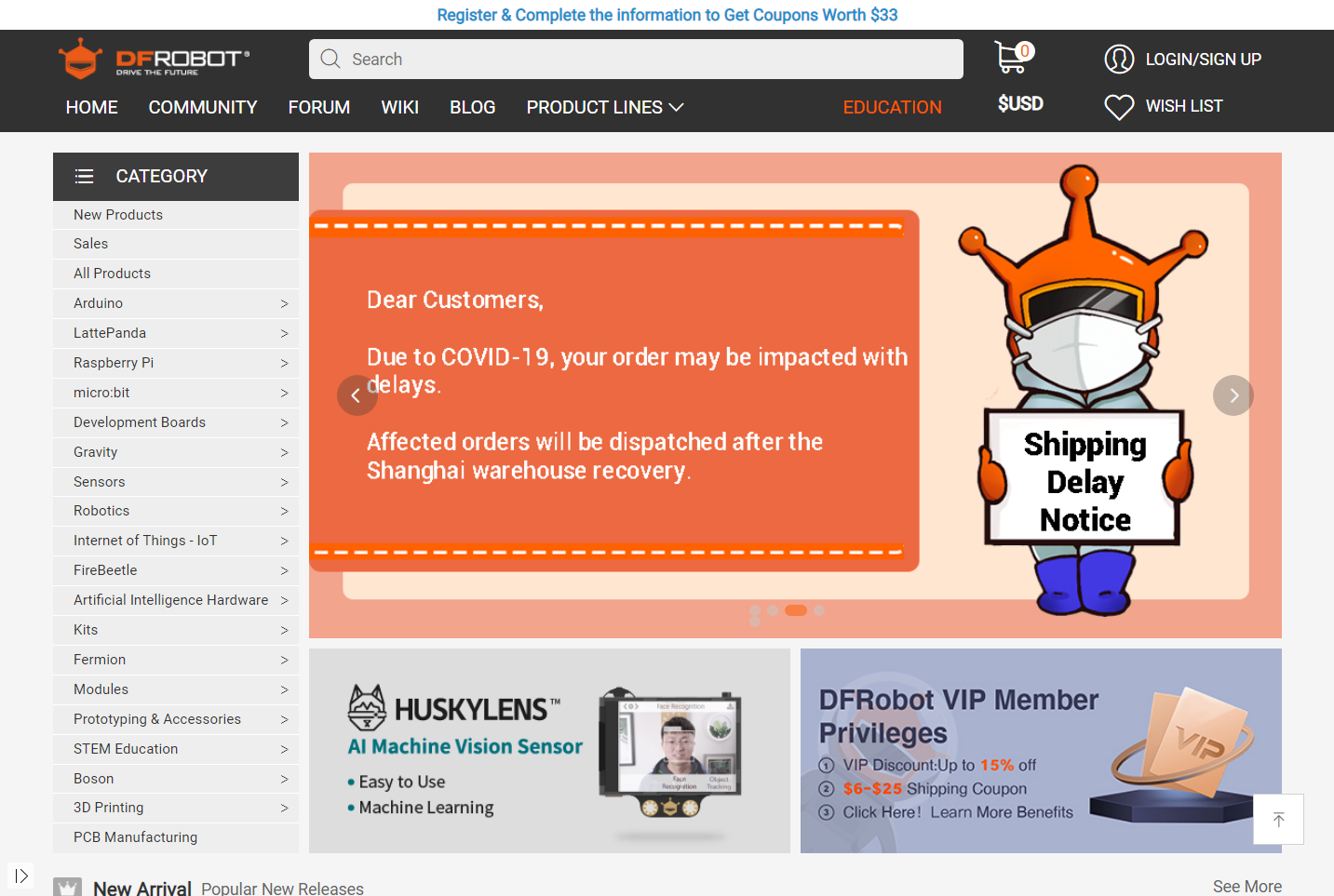Expand the left side panel arrow
This screenshot has height=896, width=1334.
pyautogui.click(x=20, y=876)
